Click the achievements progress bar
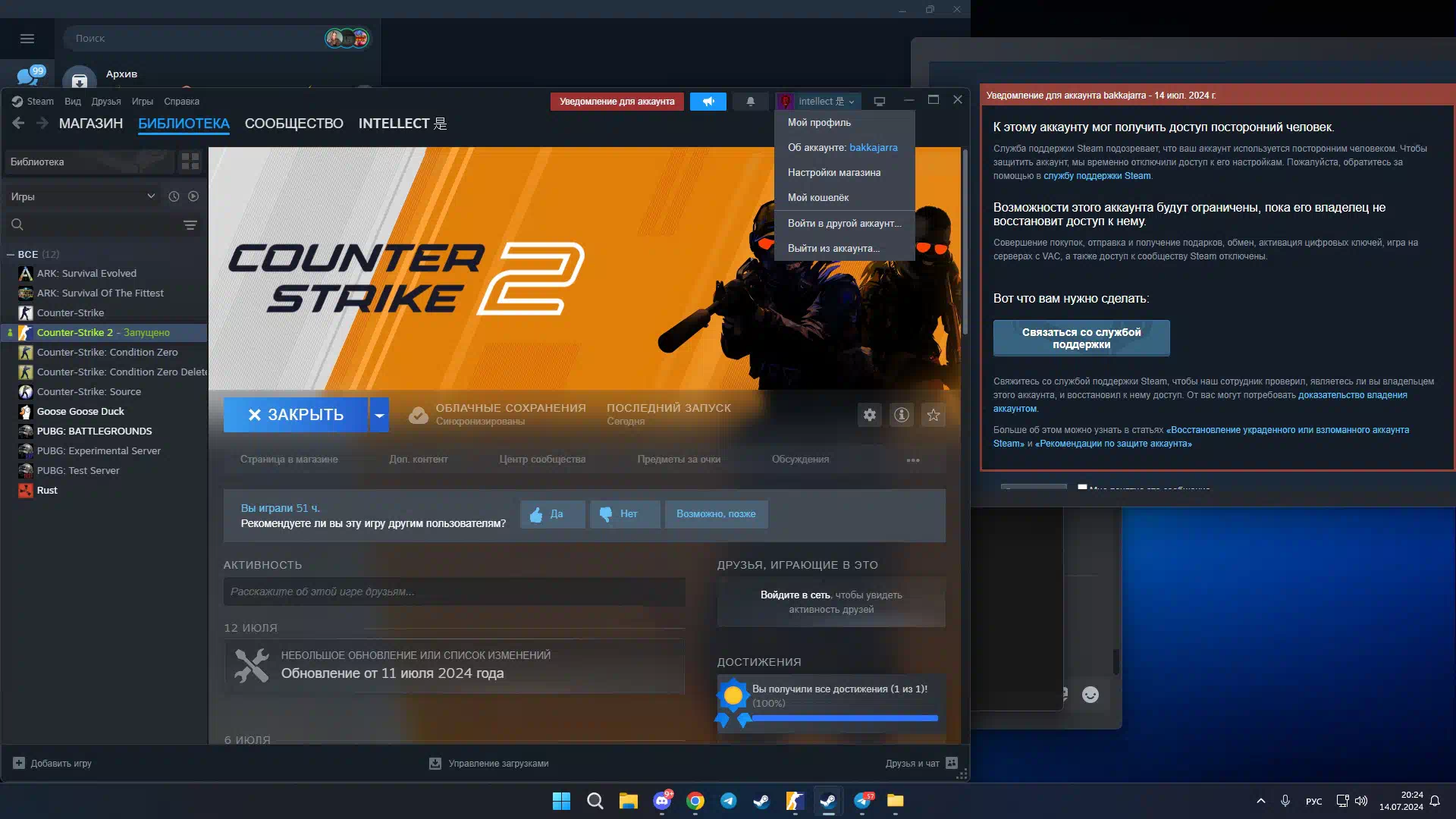The height and width of the screenshot is (819, 1456). point(845,717)
